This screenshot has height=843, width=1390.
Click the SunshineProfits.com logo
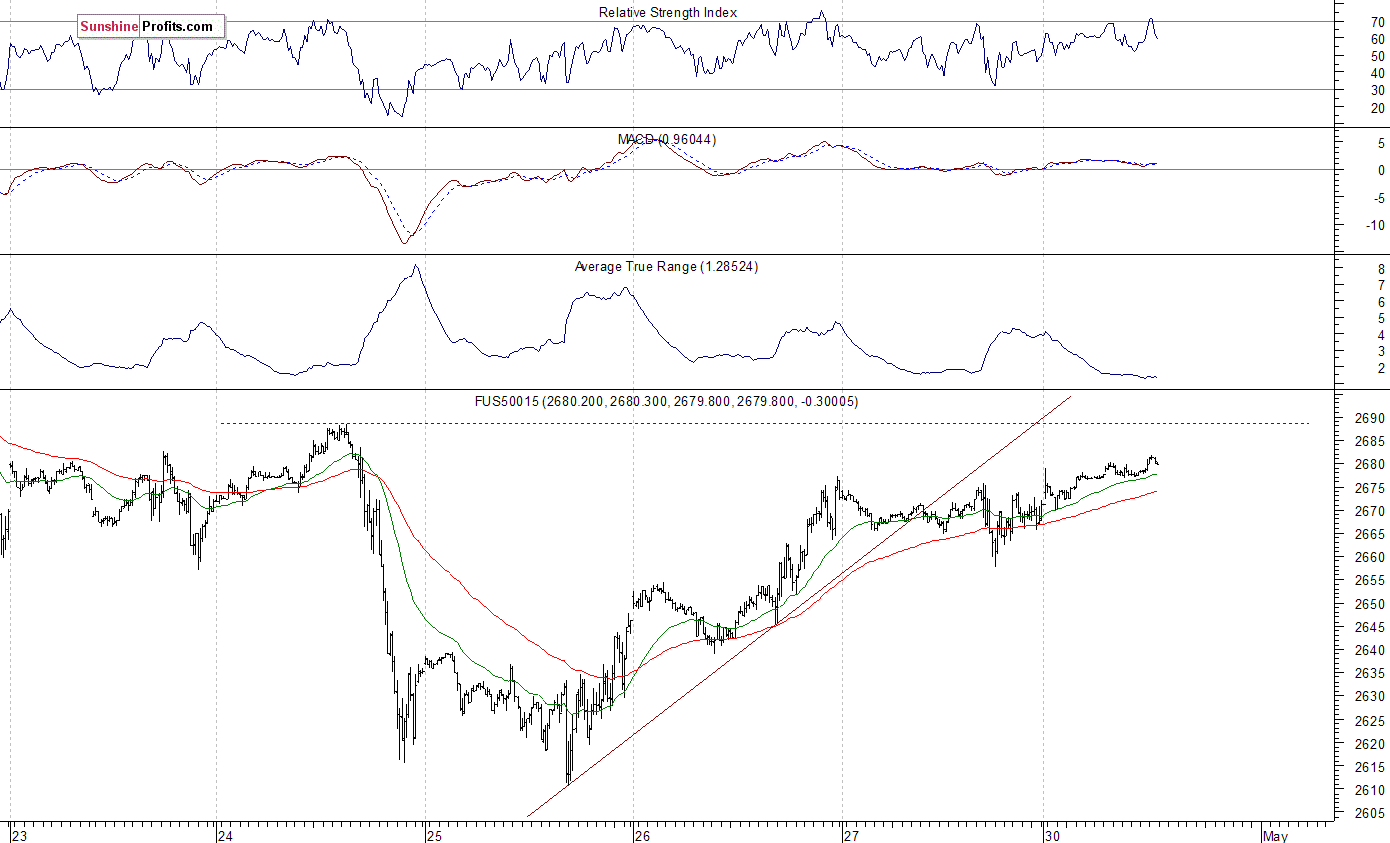[x=150, y=27]
